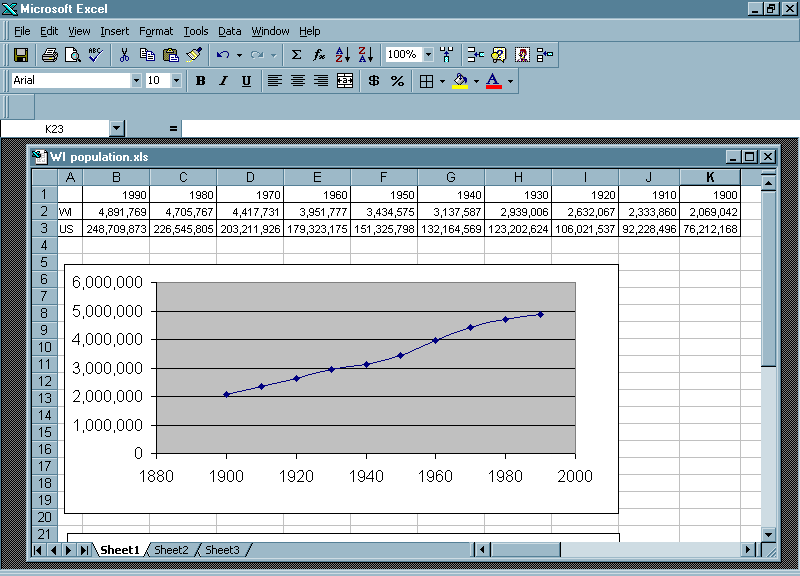This screenshot has height=576, width=800.
Task: Click the Print icon
Action: pos(49,55)
